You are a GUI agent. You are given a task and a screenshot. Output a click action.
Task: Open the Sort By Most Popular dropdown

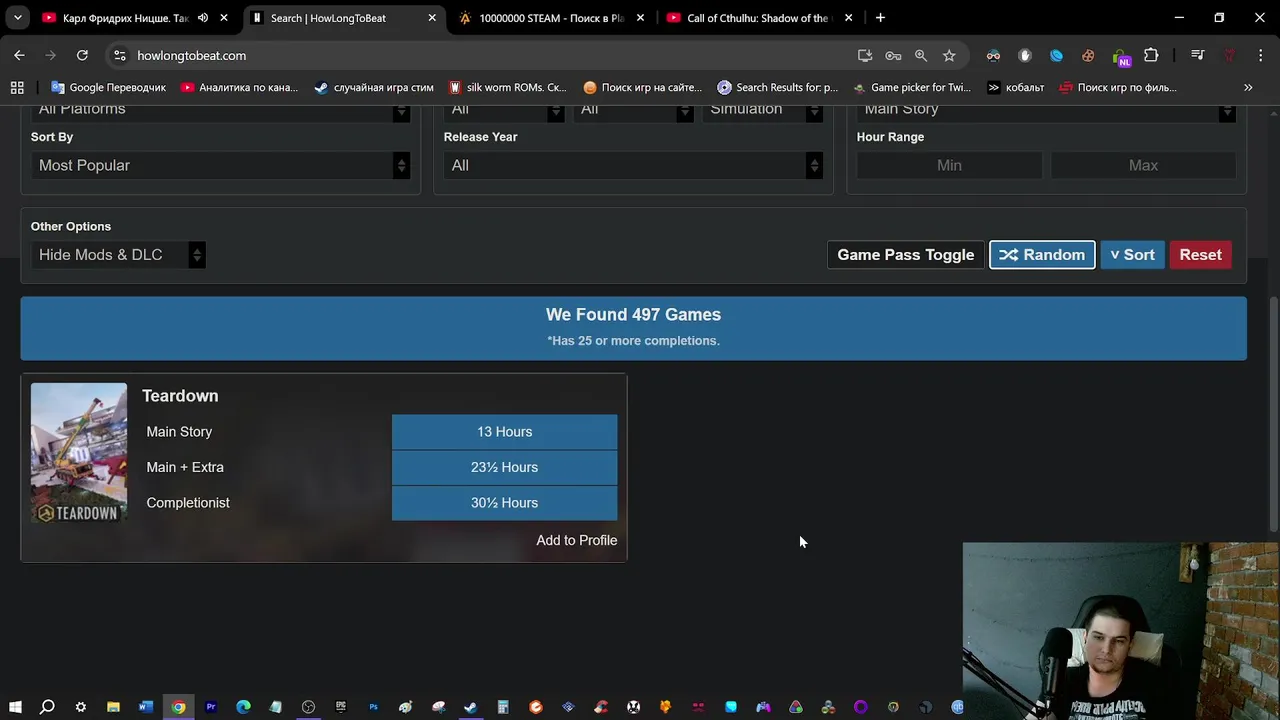(x=220, y=165)
